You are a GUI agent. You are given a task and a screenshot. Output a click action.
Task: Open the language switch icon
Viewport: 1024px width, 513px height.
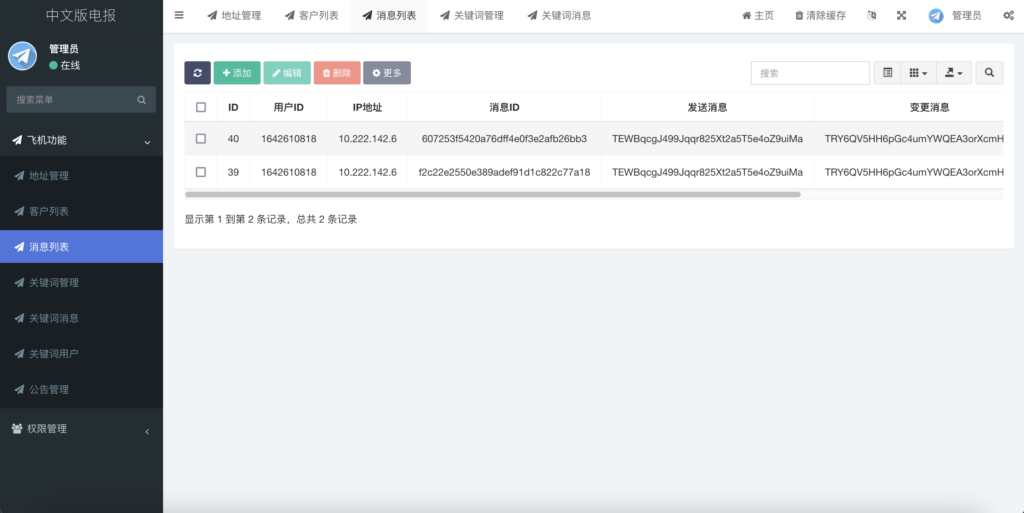point(871,16)
